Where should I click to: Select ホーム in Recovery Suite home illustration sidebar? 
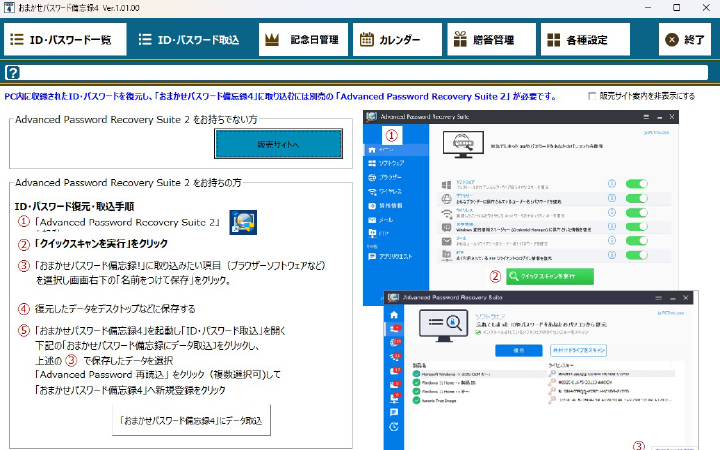[396, 150]
